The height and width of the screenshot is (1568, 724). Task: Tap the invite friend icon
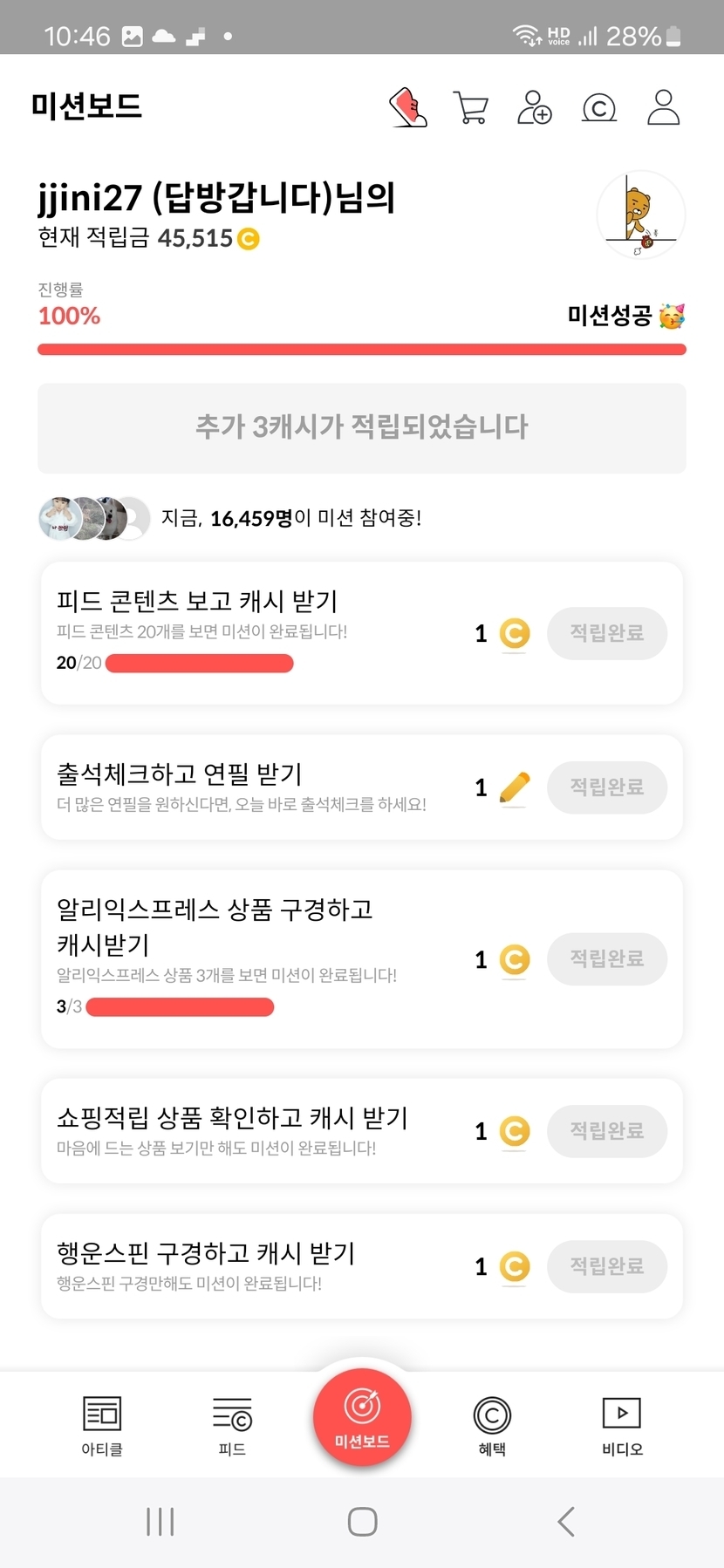point(535,107)
